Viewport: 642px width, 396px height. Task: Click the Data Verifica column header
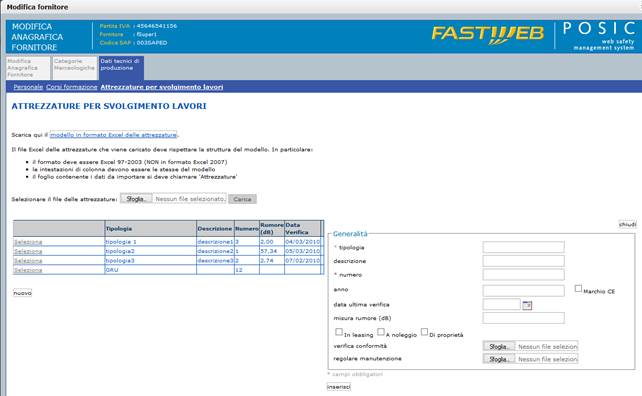pyautogui.click(x=303, y=229)
